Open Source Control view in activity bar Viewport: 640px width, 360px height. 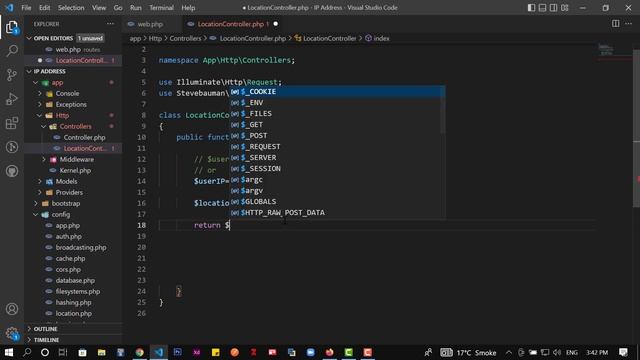click(12, 75)
